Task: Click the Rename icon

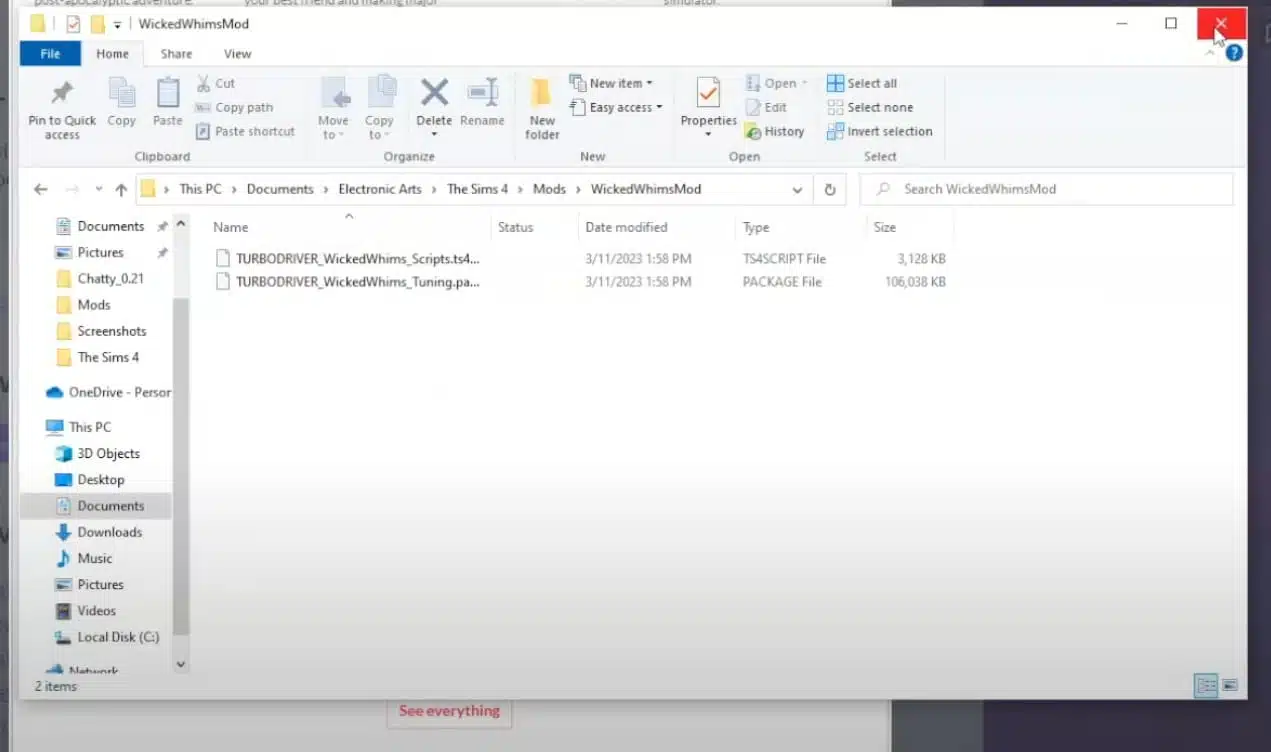Action: [483, 92]
